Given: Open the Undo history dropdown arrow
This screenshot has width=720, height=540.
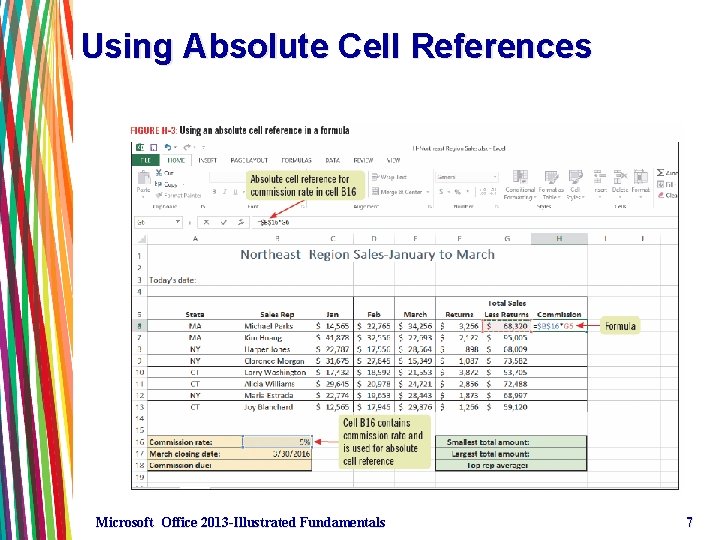Looking at the screenshot, I should [x=175, y=148].
